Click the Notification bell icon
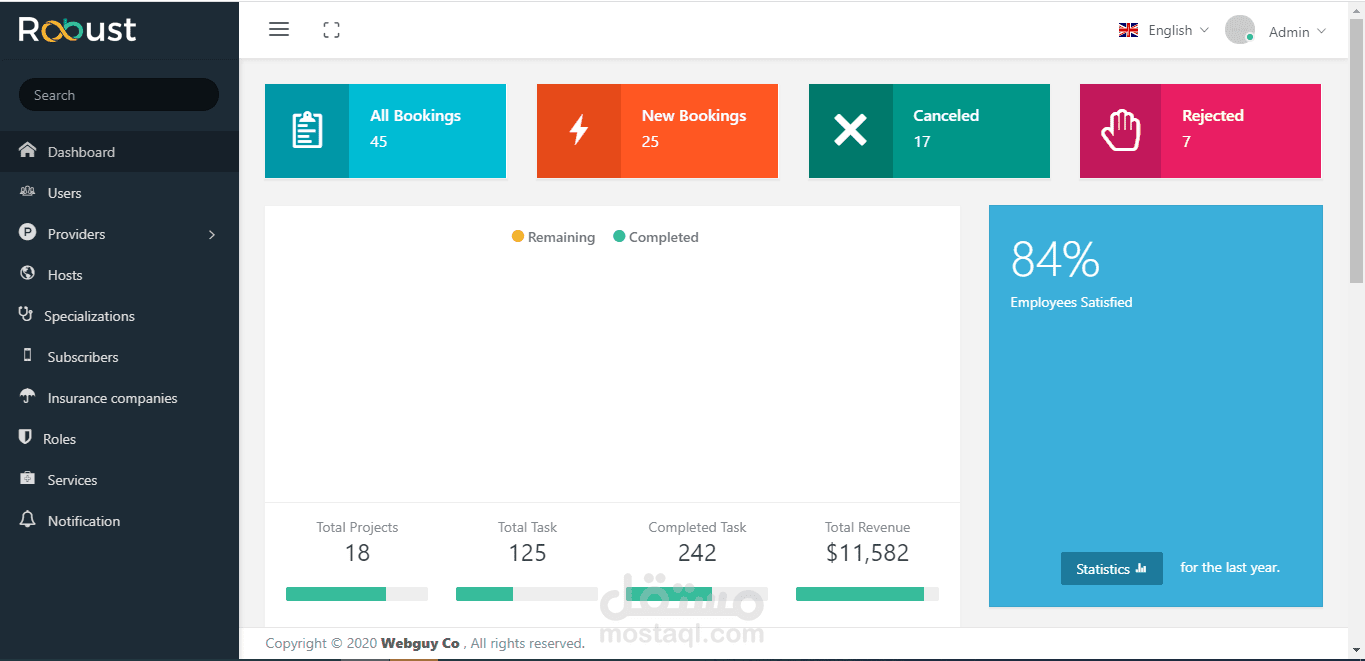1365x661 pixels. click(x=28, y=520)
